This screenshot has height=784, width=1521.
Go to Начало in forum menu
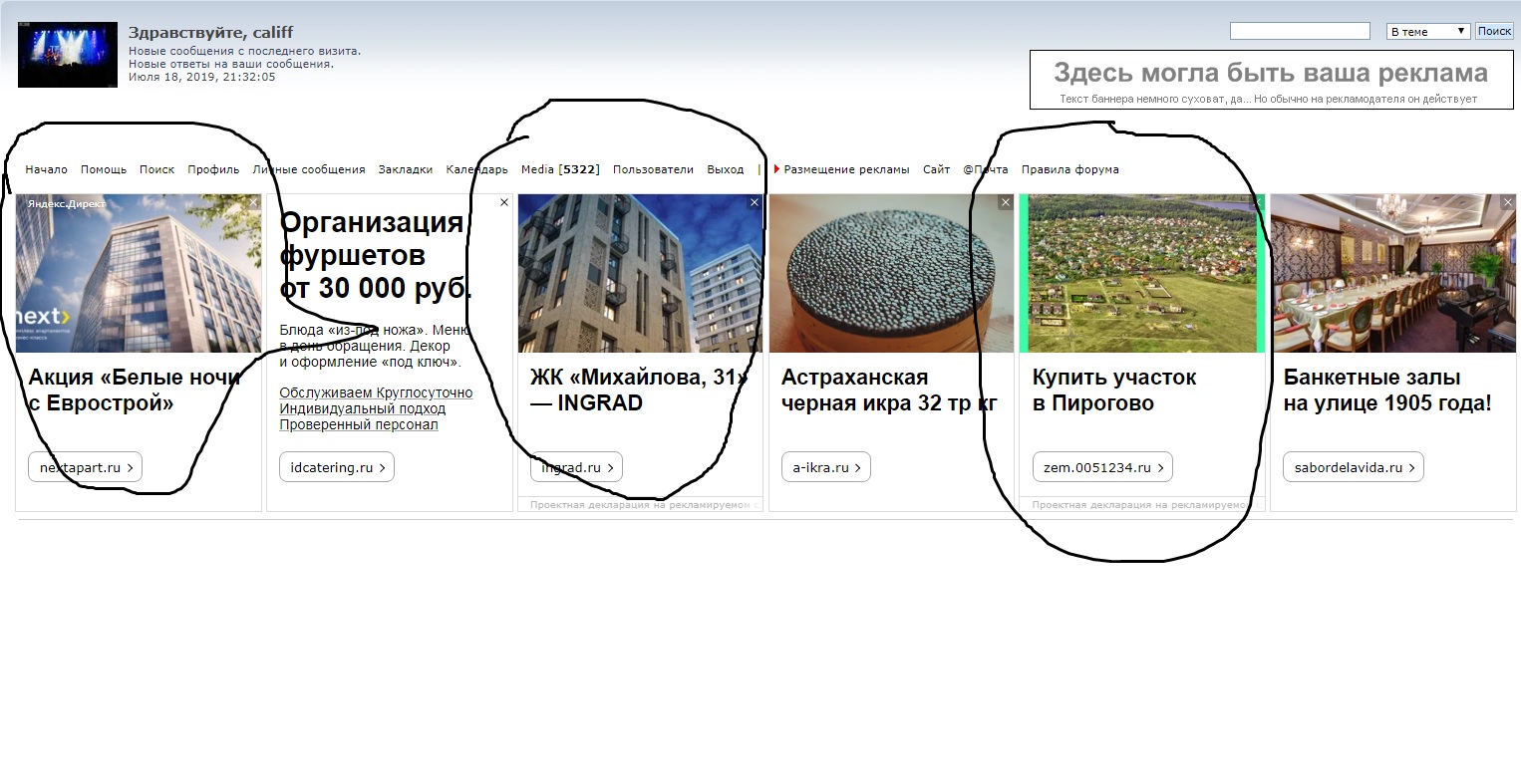coord(47,169)
